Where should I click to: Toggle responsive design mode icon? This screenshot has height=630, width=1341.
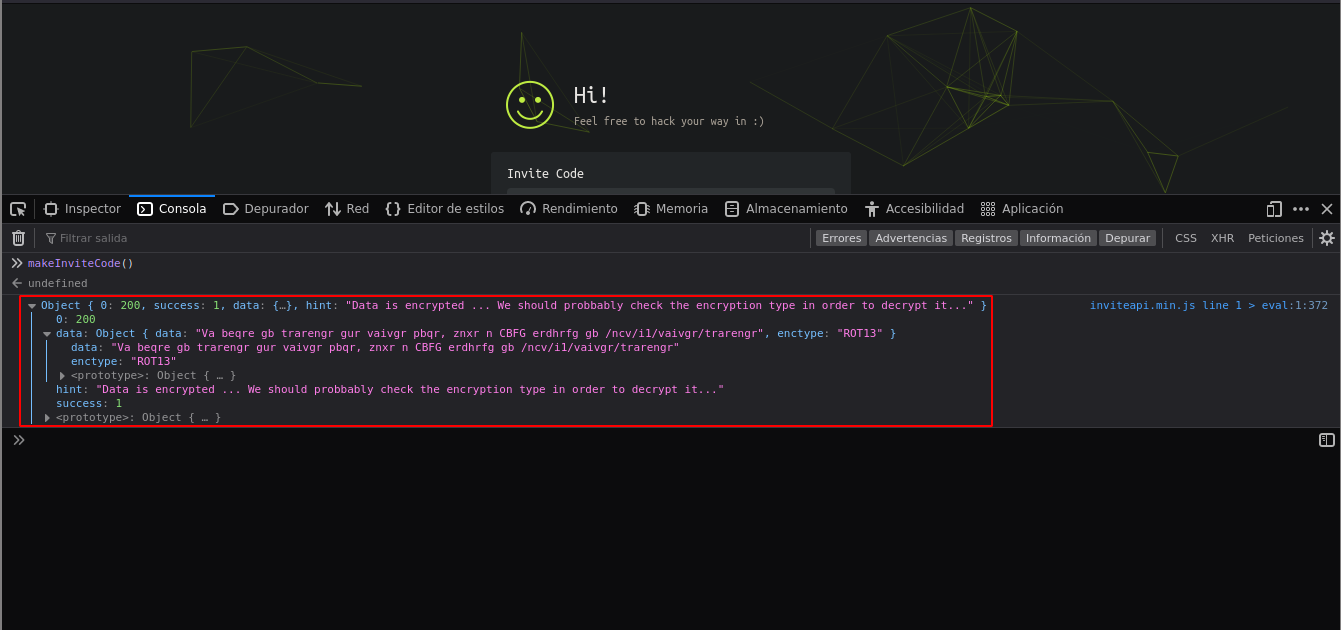(1274, 209)
